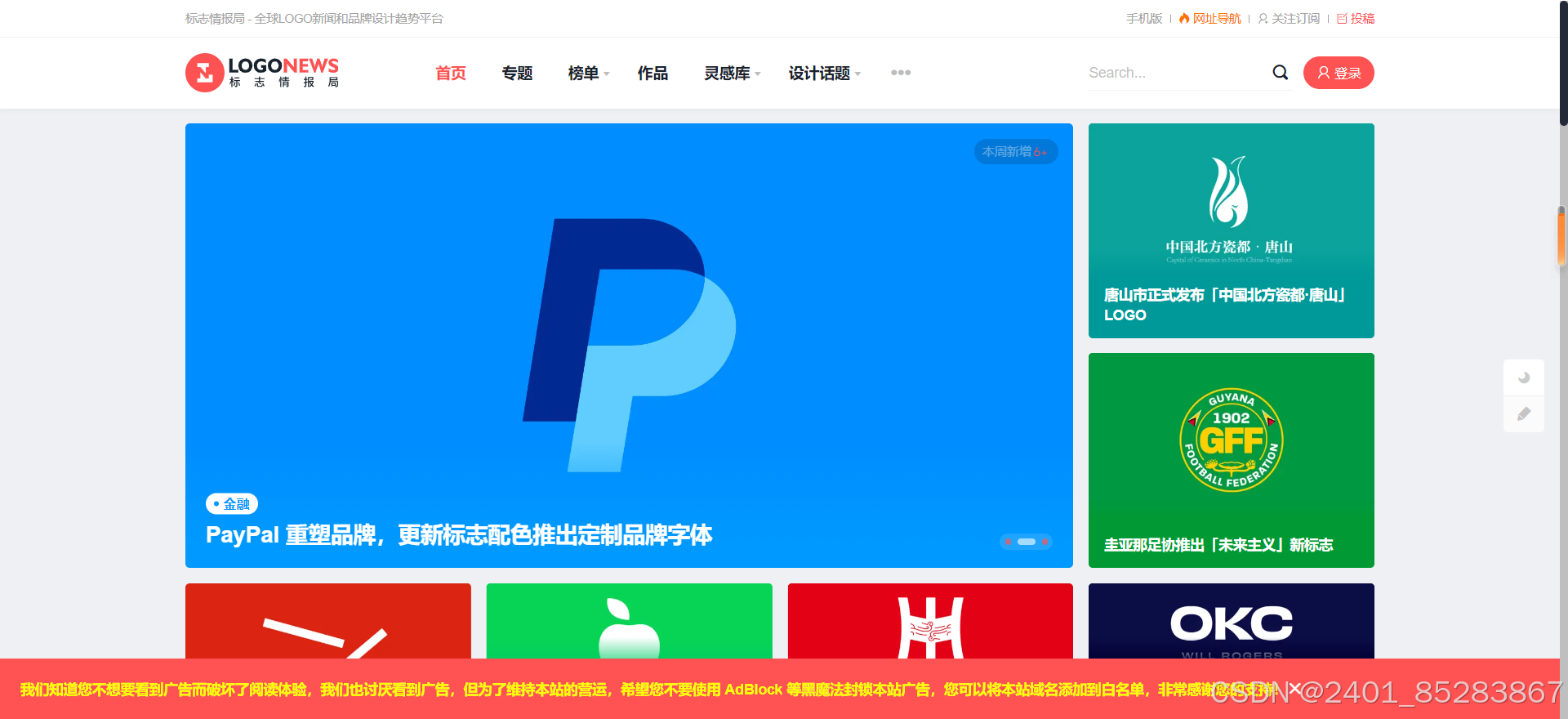
Task: Open 唐山市正式发布 LOGO article title
Action: 1224,305
